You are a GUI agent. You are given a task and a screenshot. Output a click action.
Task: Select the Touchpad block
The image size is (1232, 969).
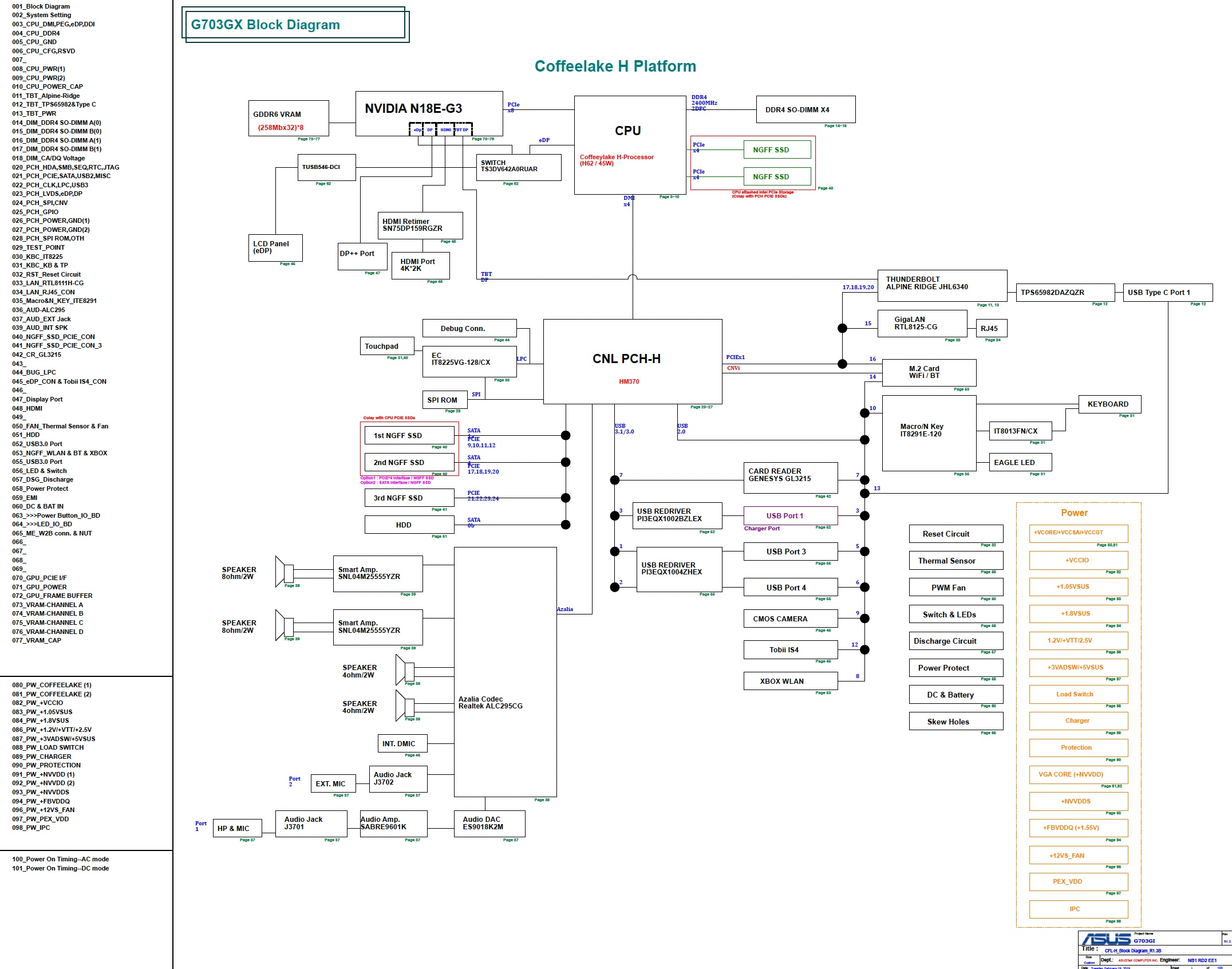(x=387, y=346)
